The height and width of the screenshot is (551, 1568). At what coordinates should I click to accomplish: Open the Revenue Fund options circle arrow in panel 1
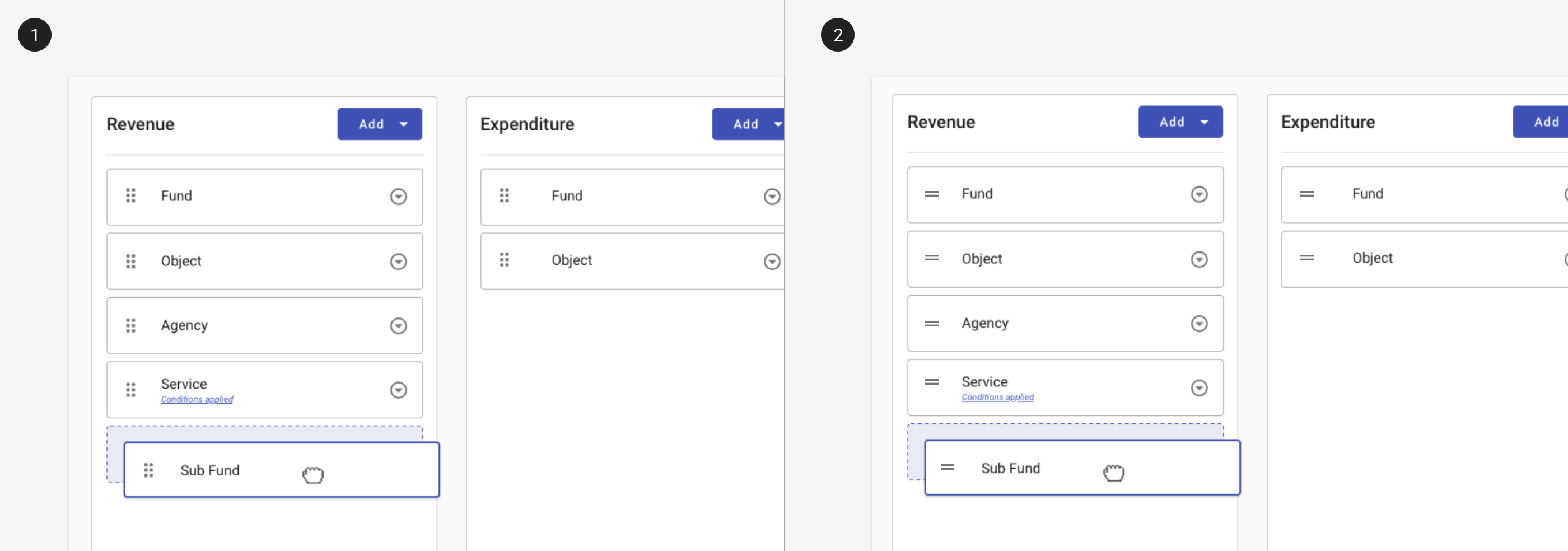click(x=398, y=197)
